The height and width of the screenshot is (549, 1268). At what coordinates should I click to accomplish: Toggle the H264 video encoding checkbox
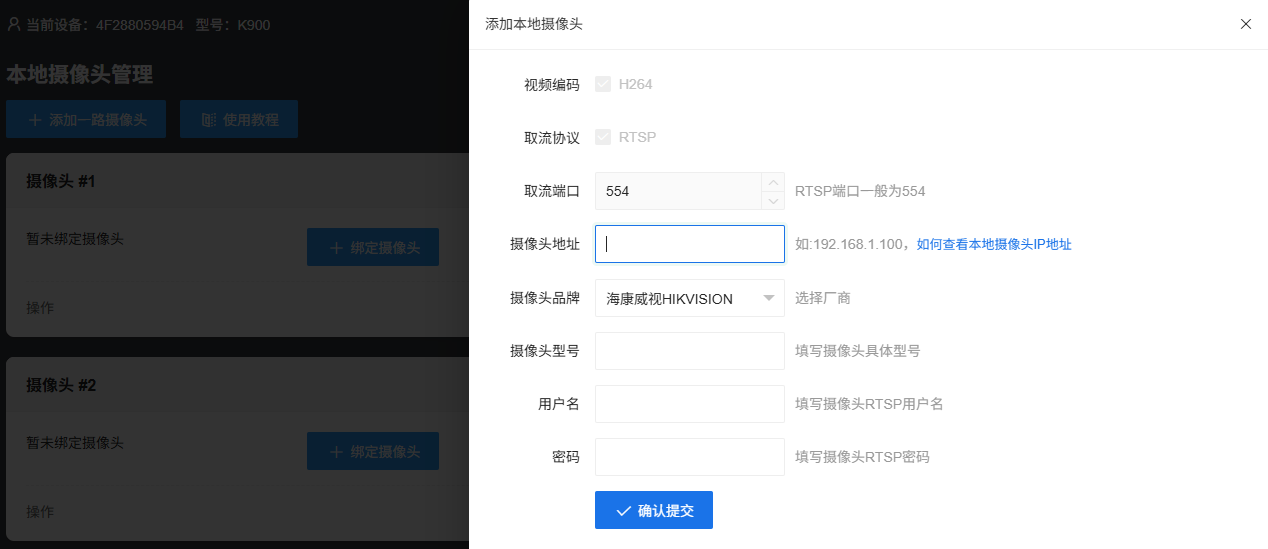(603, 84)
